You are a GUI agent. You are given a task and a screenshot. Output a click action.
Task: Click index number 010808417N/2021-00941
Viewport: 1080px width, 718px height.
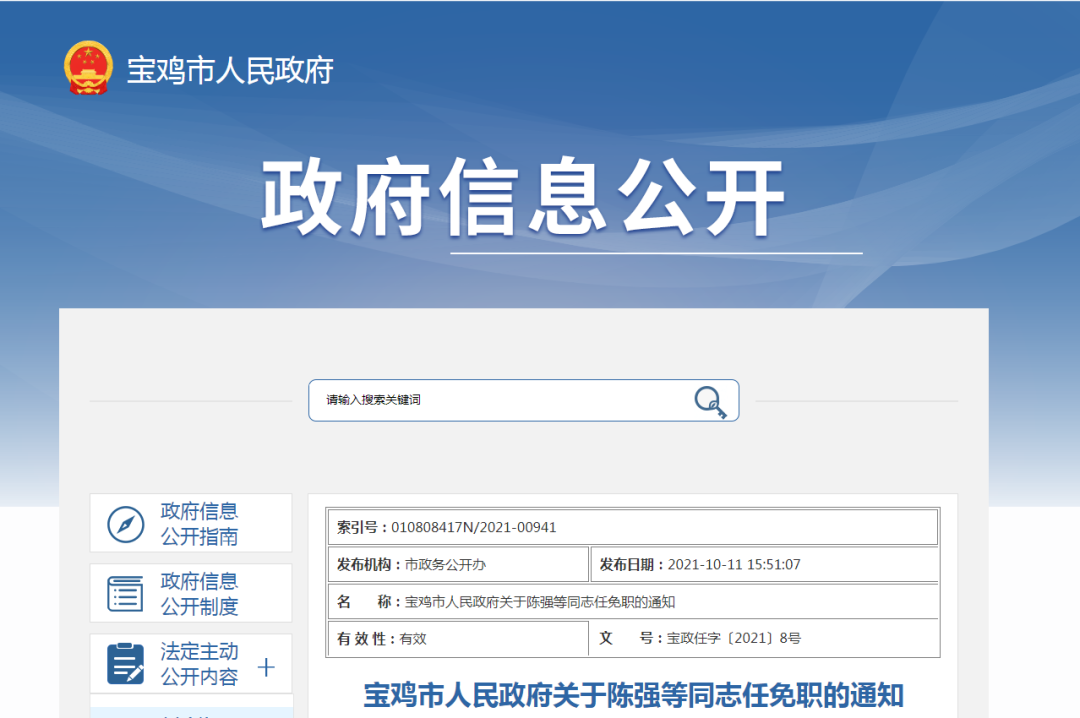(x=473, y=527)
